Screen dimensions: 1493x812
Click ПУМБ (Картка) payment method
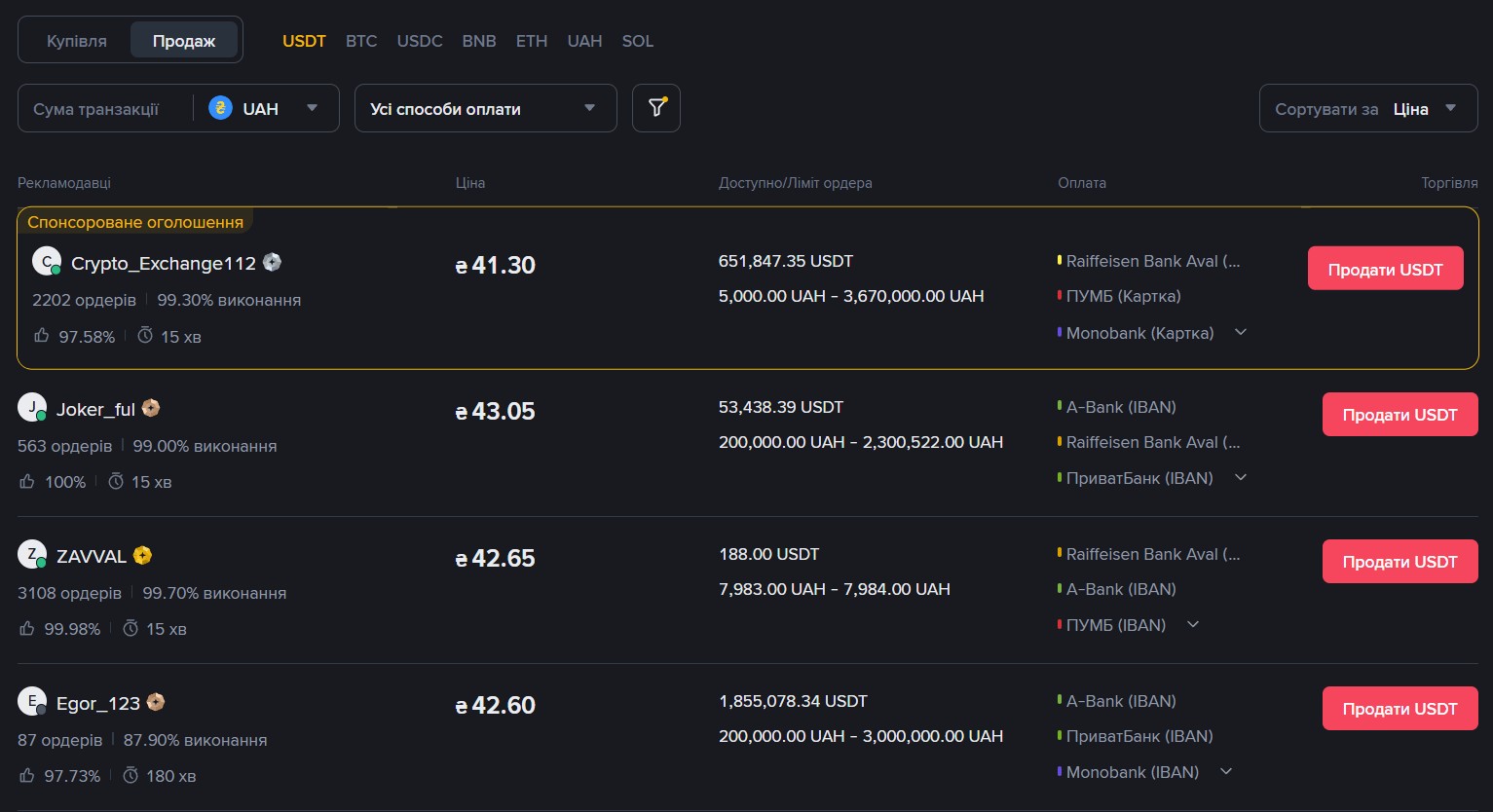[1123, 296]
